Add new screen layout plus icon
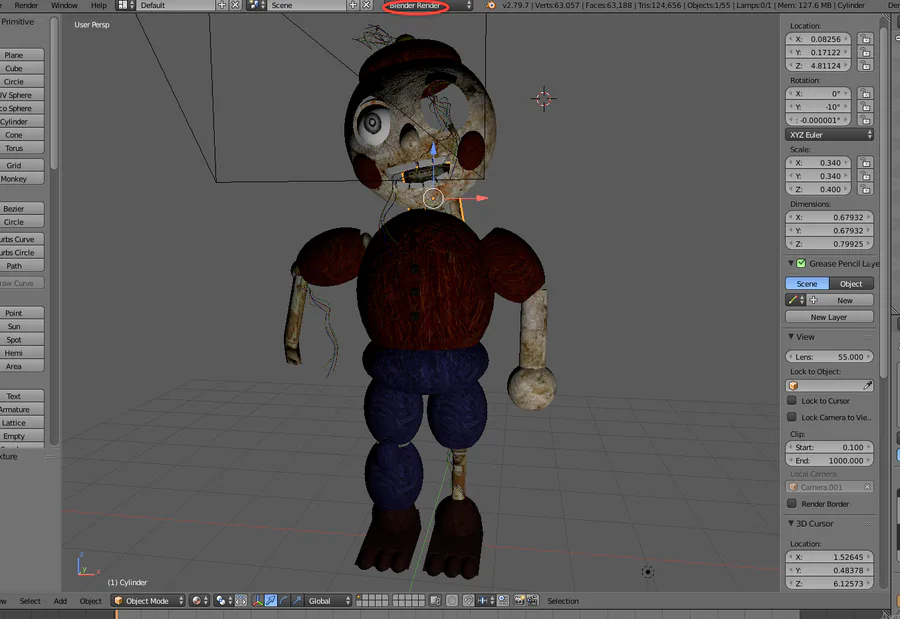Screen dimensions: 900x619 pos(222,5)
